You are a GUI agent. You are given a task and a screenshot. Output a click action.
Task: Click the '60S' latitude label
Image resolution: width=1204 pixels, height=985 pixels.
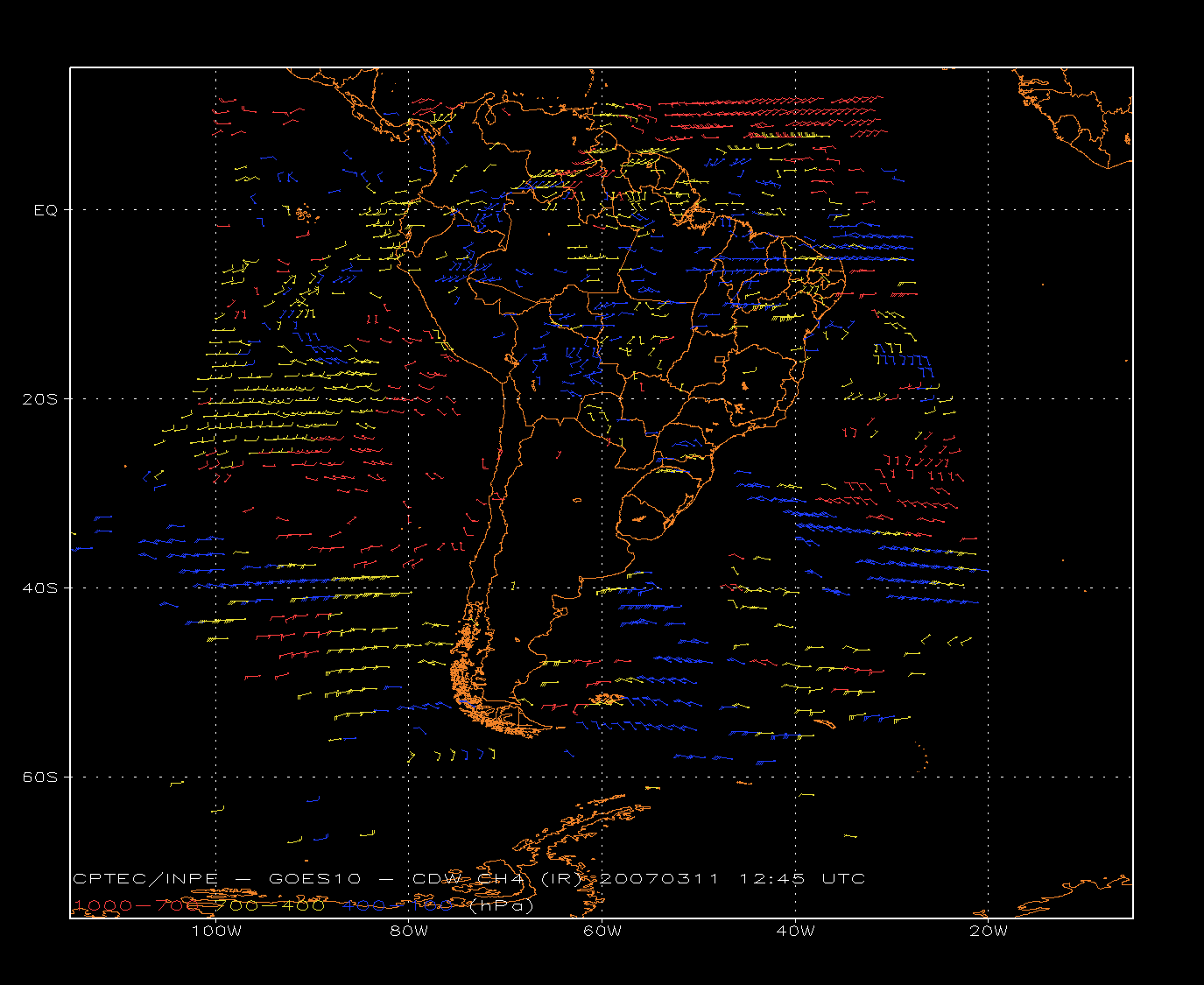click(40, 777)
